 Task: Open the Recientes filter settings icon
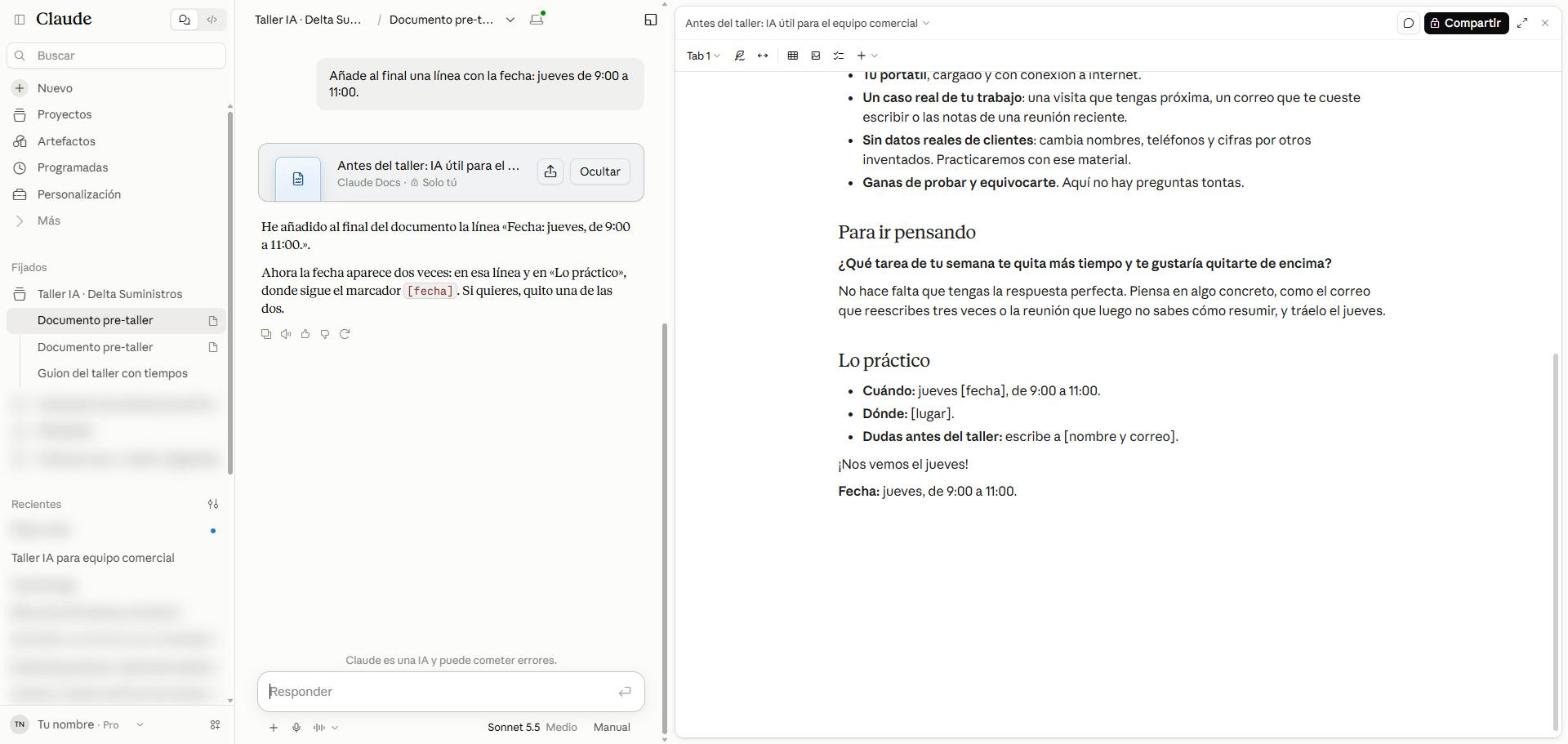(x=213, y=504)
